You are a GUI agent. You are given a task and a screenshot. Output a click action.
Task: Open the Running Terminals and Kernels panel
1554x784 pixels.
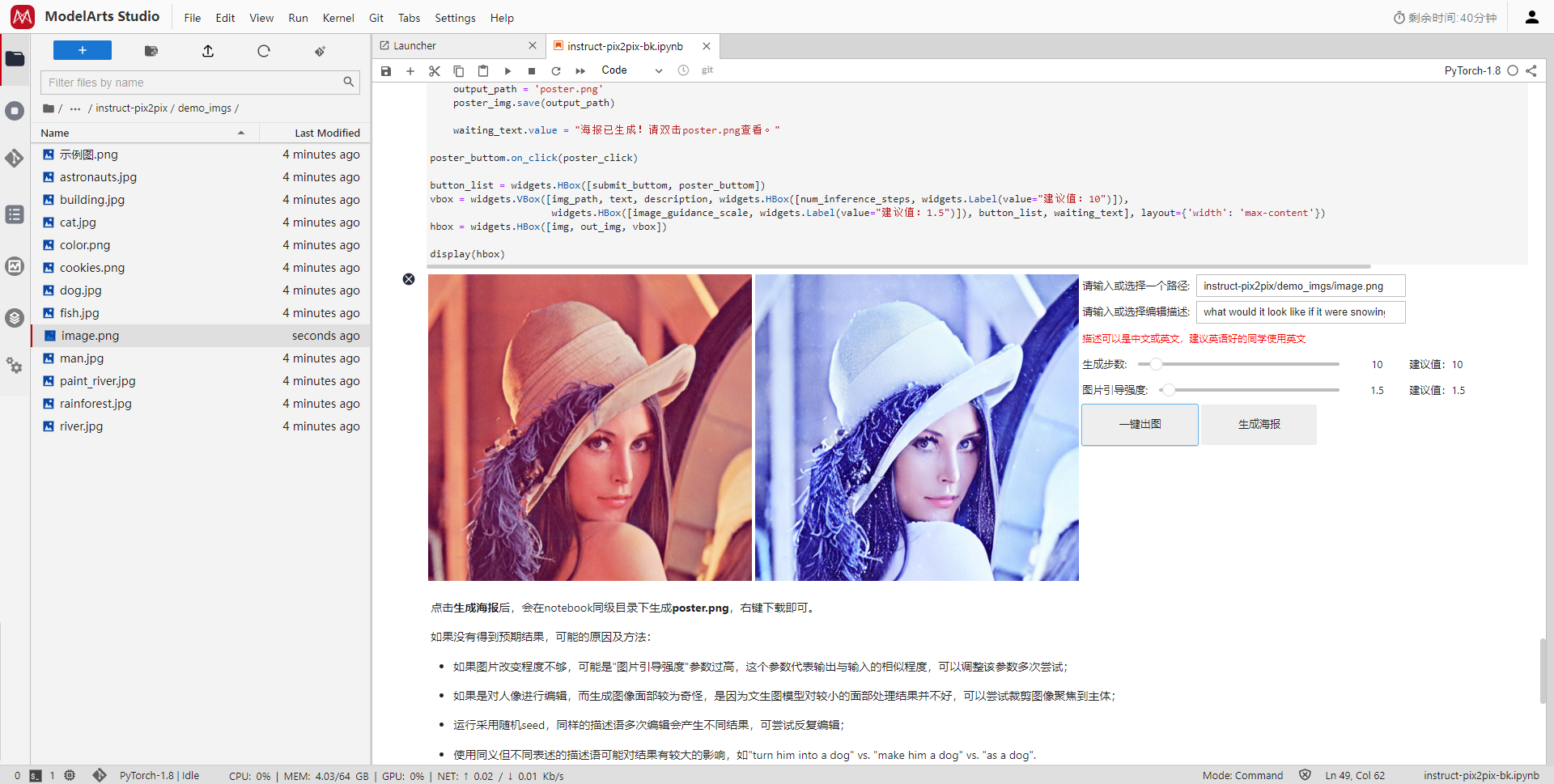pyautogui.click(x=15, y=111)
